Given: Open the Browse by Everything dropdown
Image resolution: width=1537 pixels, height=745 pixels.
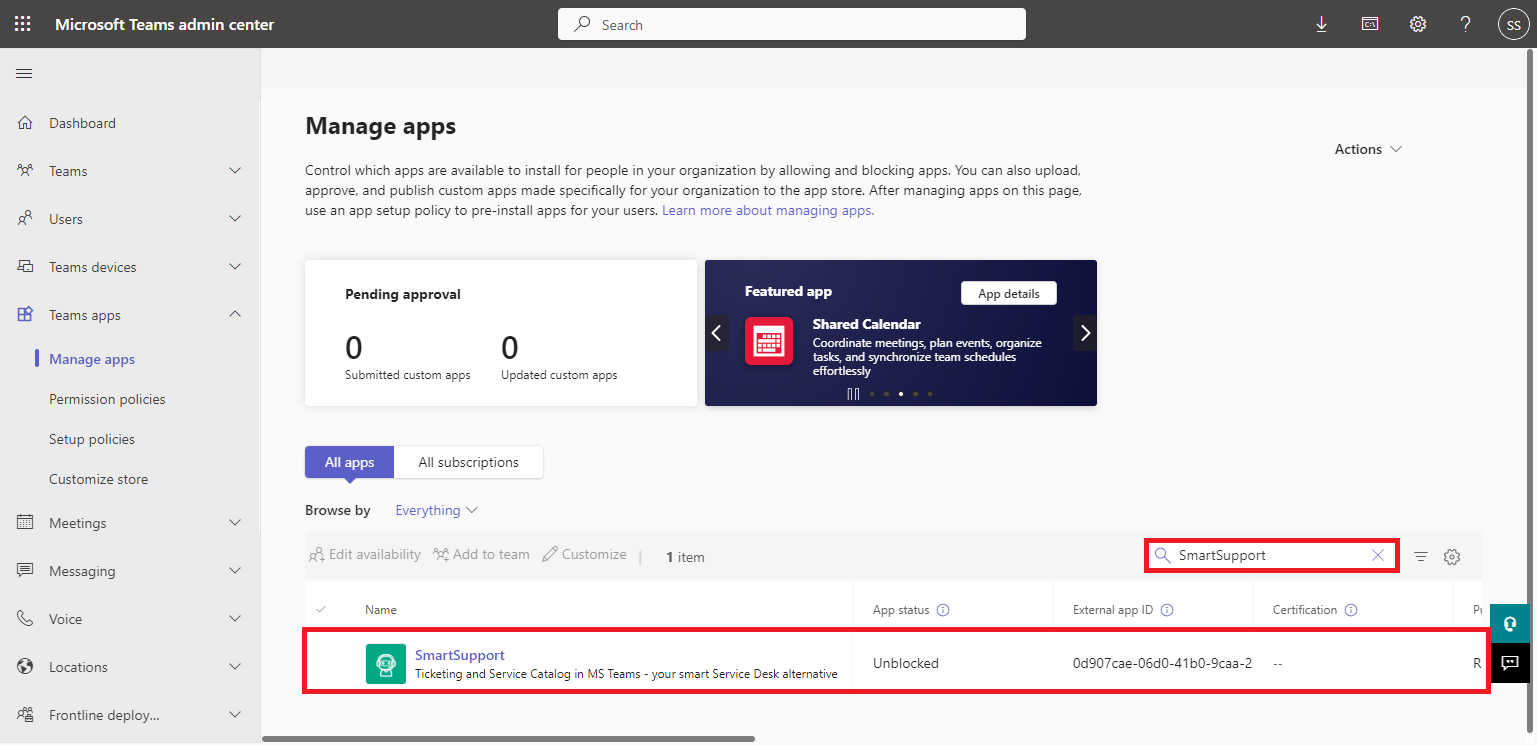Looking at the screenshot, I should point(436,510).
